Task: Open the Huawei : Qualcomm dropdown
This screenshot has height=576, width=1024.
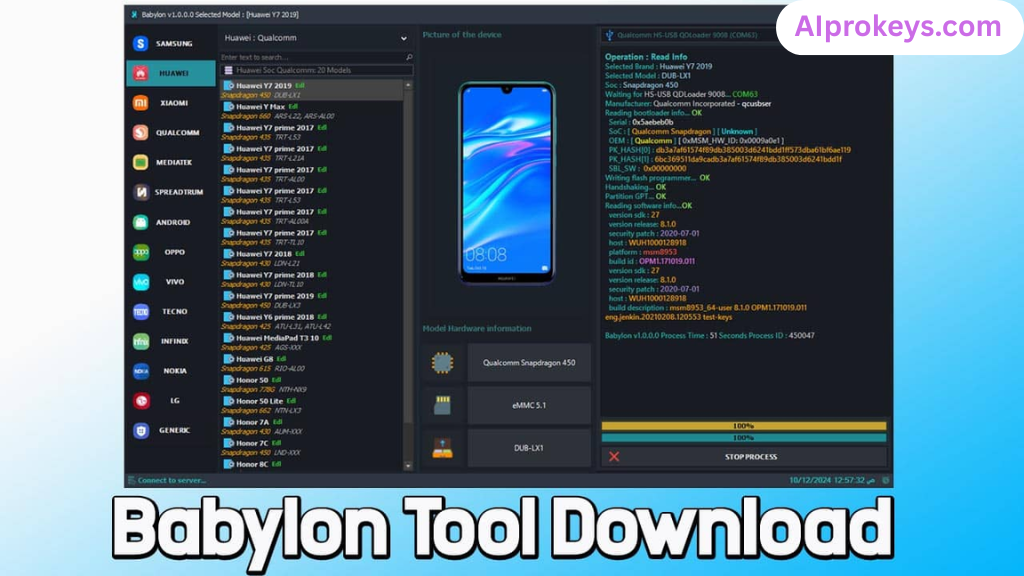Action: pyautogui.click(x=315, y=38)
